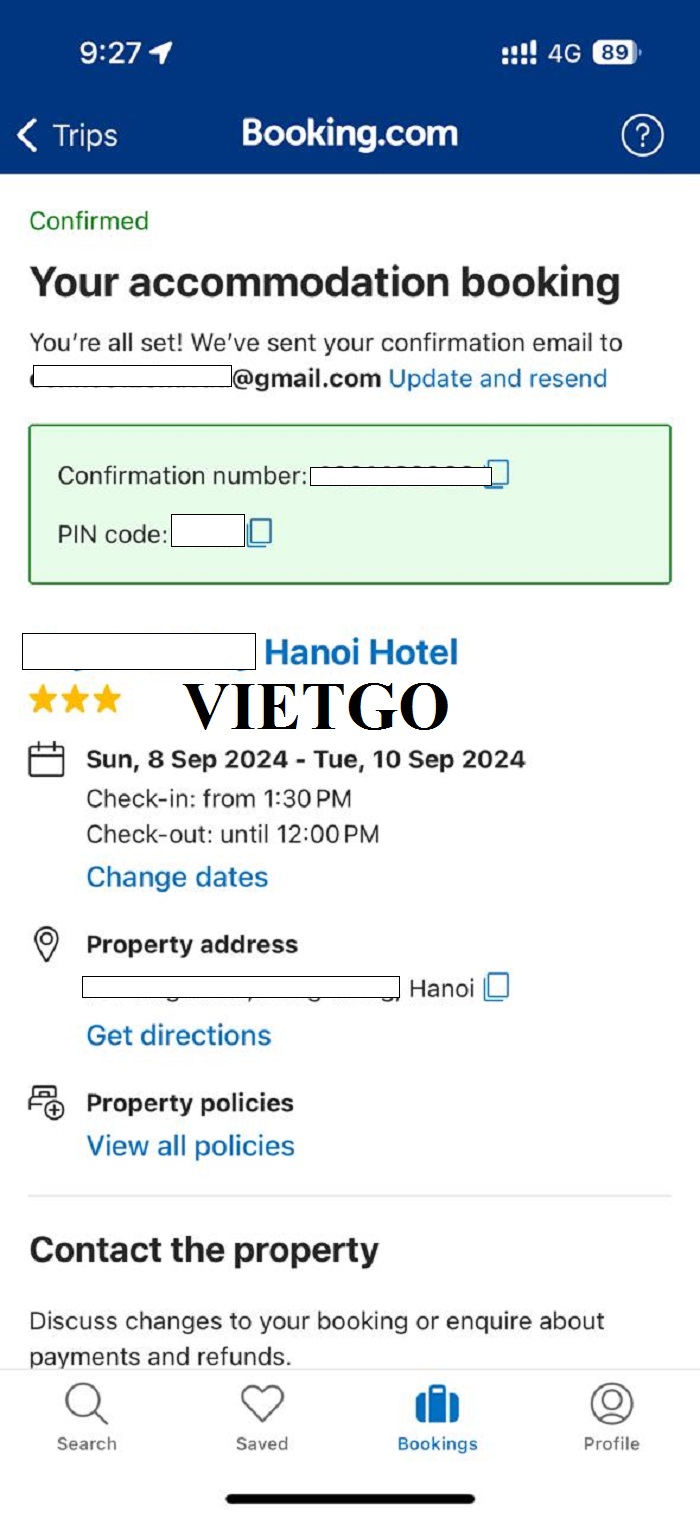The width and height of the screenshot is (700, 1518).
Task: Tap the Booking.com header logo
Action: 350,134
